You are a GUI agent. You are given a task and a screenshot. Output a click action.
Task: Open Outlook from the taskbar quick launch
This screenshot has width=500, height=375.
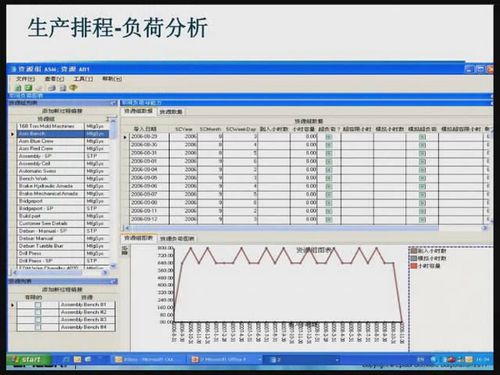click(x=77, y=359)
